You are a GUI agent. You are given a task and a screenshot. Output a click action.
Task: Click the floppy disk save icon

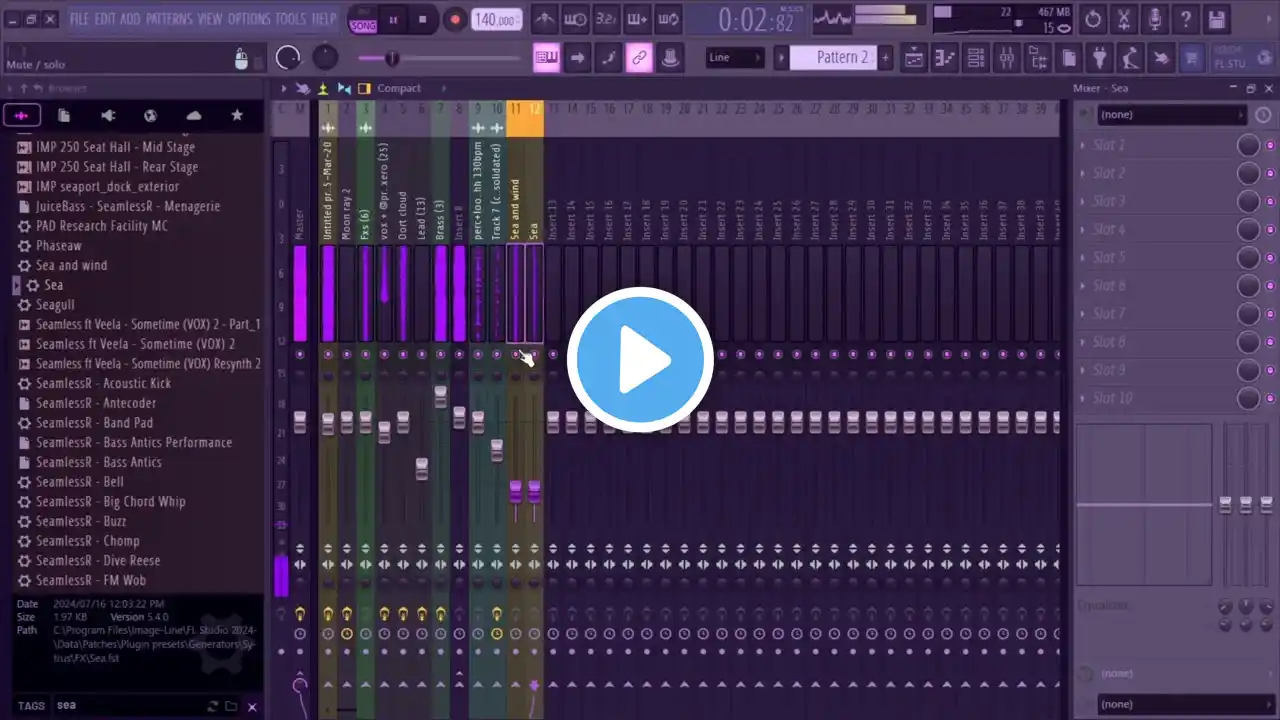point(1216,19)
